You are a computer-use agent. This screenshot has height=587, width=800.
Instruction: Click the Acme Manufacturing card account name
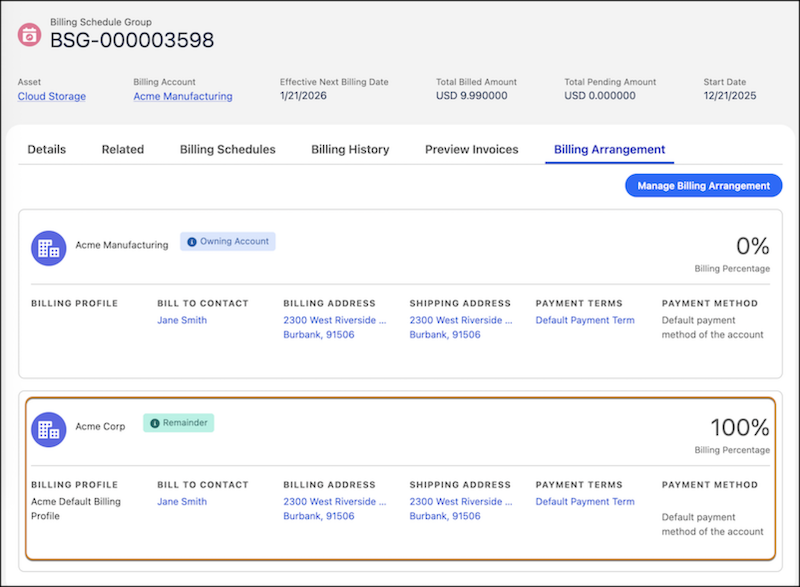tap(122, 245)
